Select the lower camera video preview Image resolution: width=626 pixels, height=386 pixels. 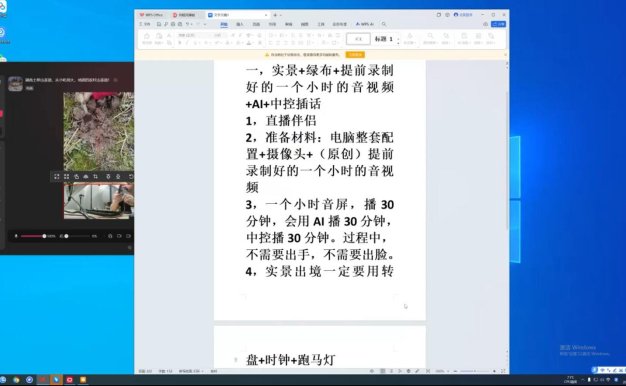[99, 201]
